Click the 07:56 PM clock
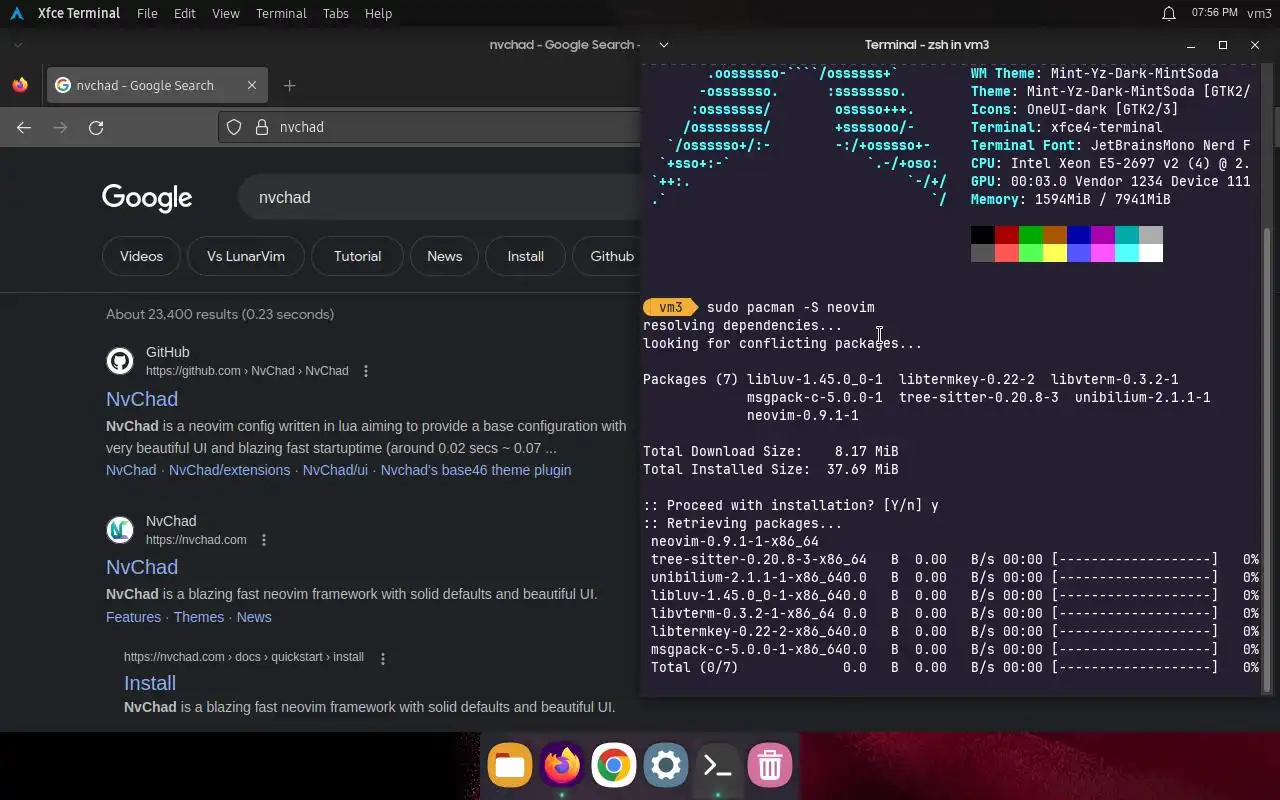Viewport: 1280px width, 800px height. coord(1216,13)
